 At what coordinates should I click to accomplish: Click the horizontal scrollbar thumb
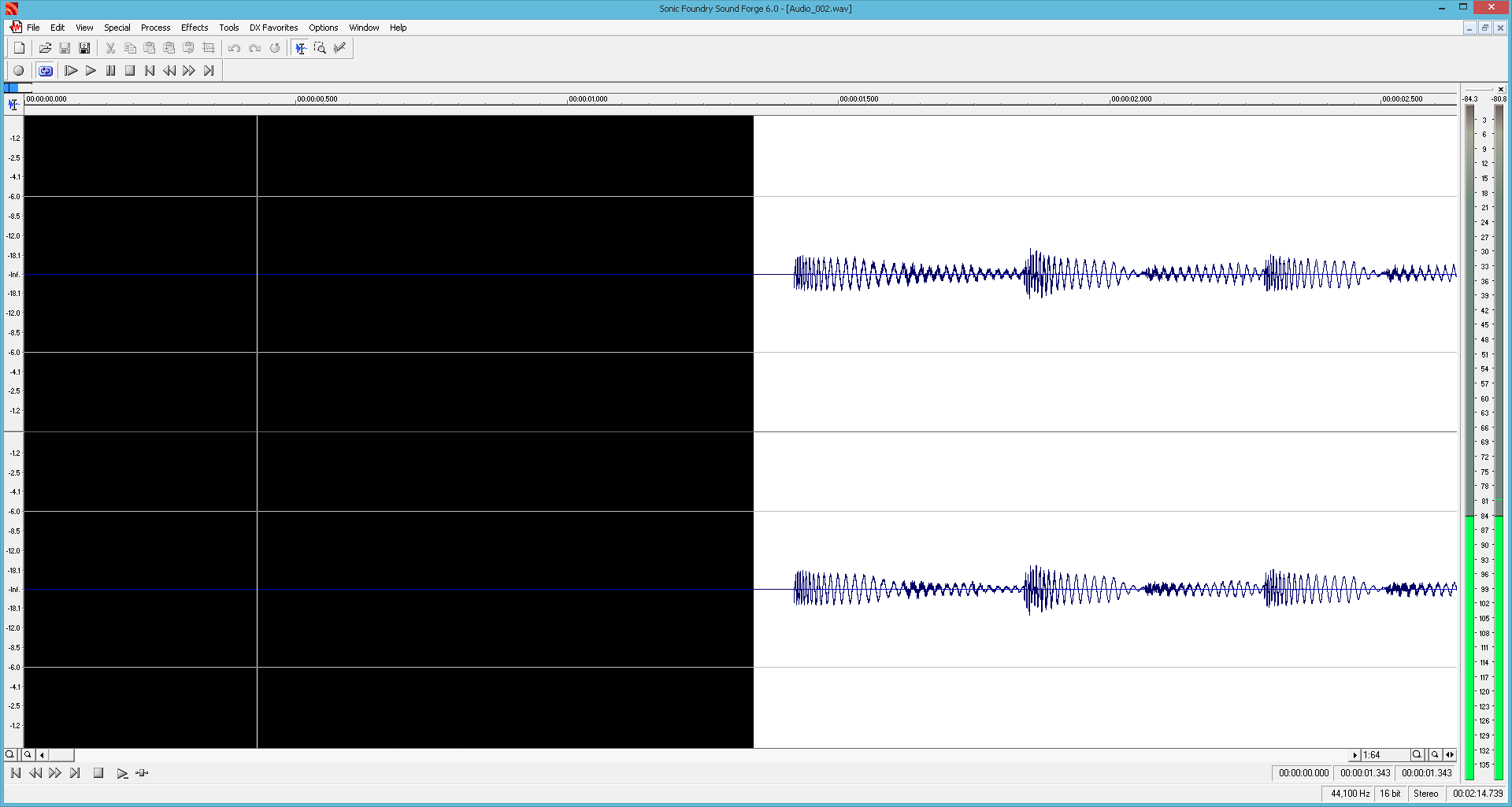pos(61,754)
